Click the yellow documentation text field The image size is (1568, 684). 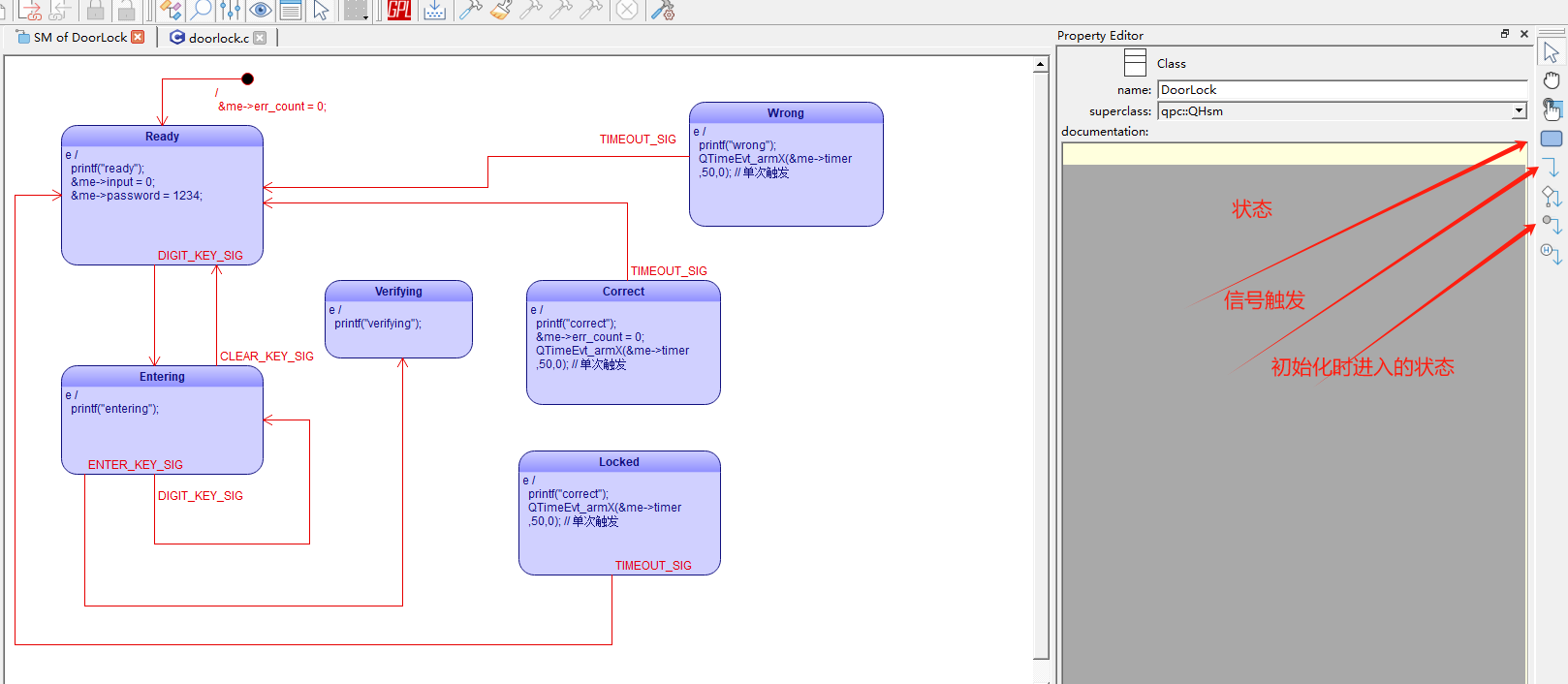1295,154
